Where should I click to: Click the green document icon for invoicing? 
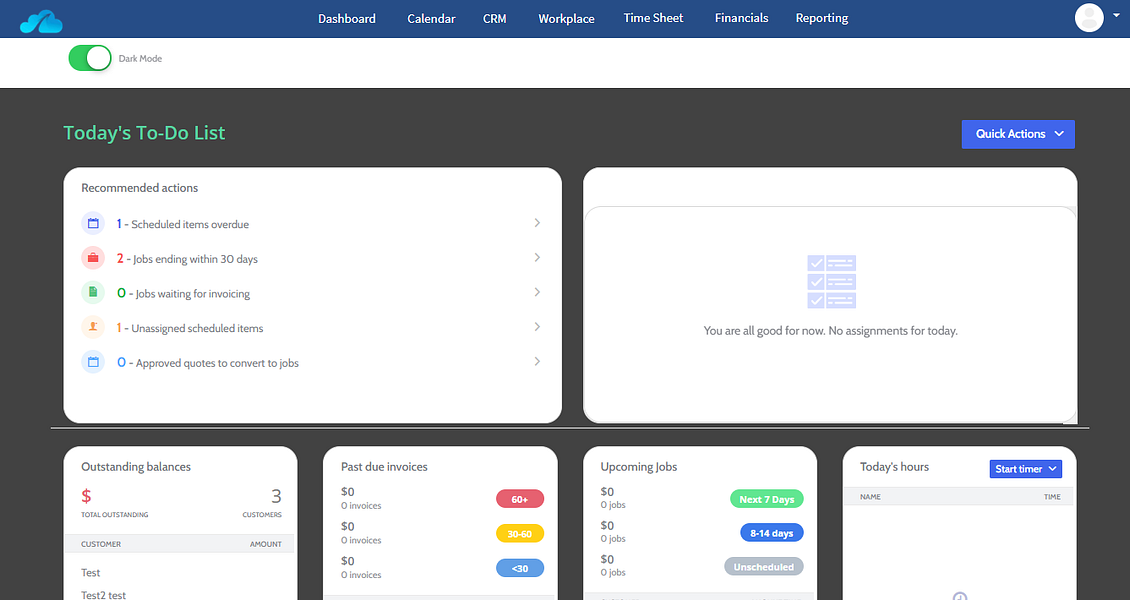coord(93,292)
